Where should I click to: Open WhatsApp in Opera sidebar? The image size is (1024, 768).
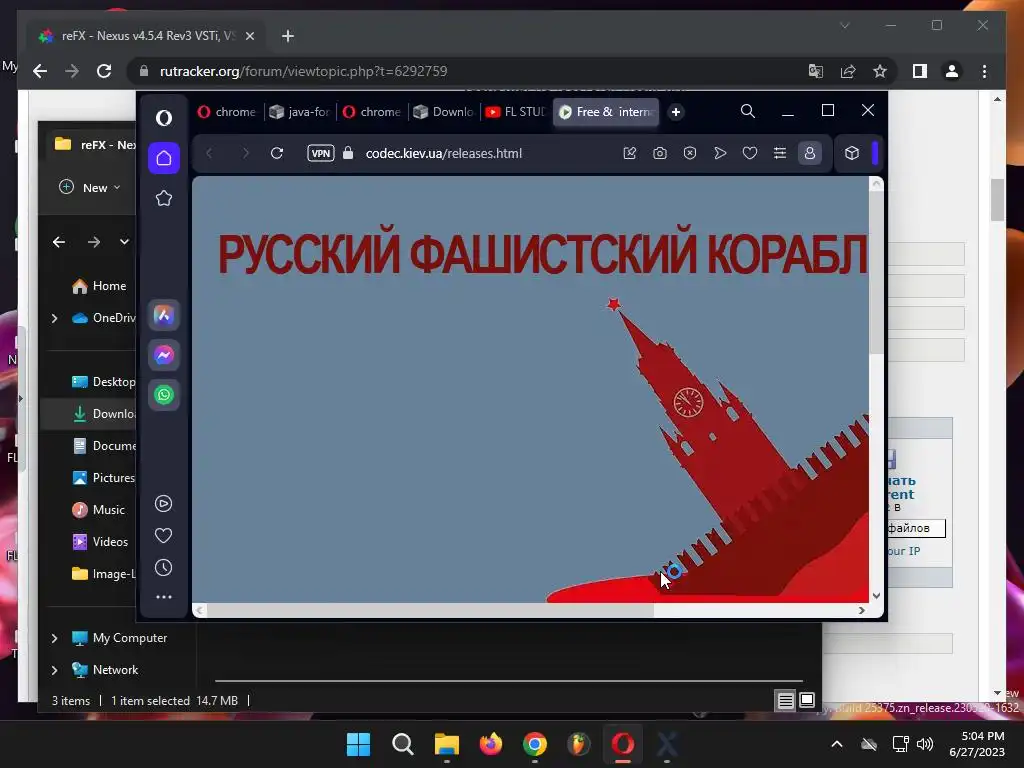[164, 394]
